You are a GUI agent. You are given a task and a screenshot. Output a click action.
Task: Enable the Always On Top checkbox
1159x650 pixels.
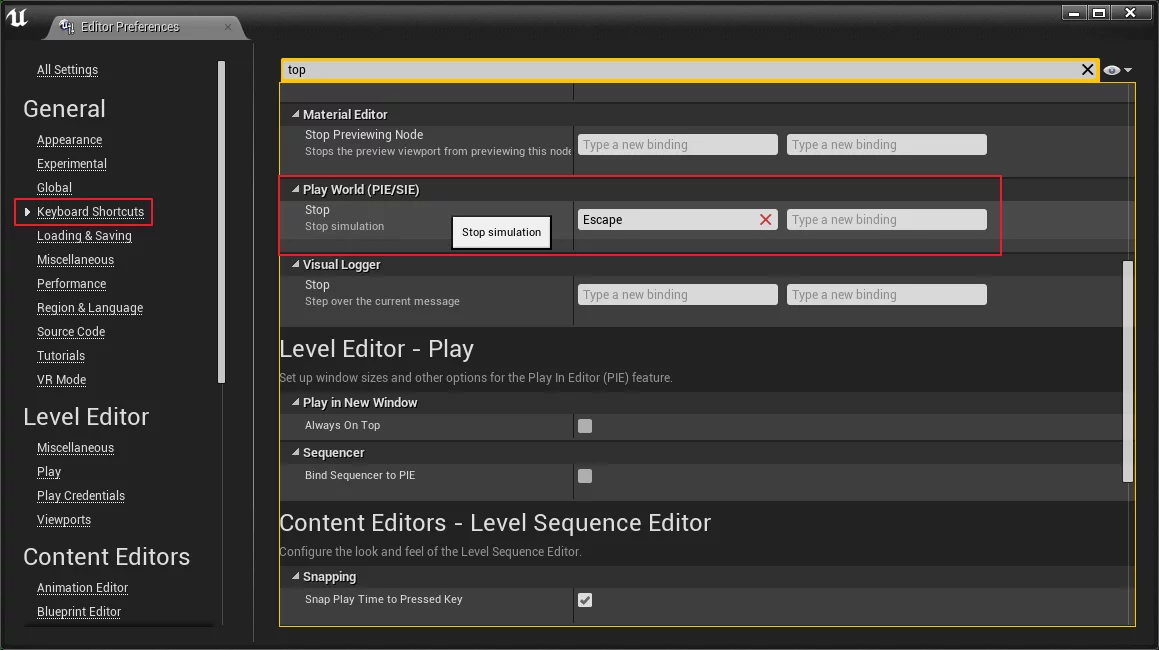tap(585, 426)
